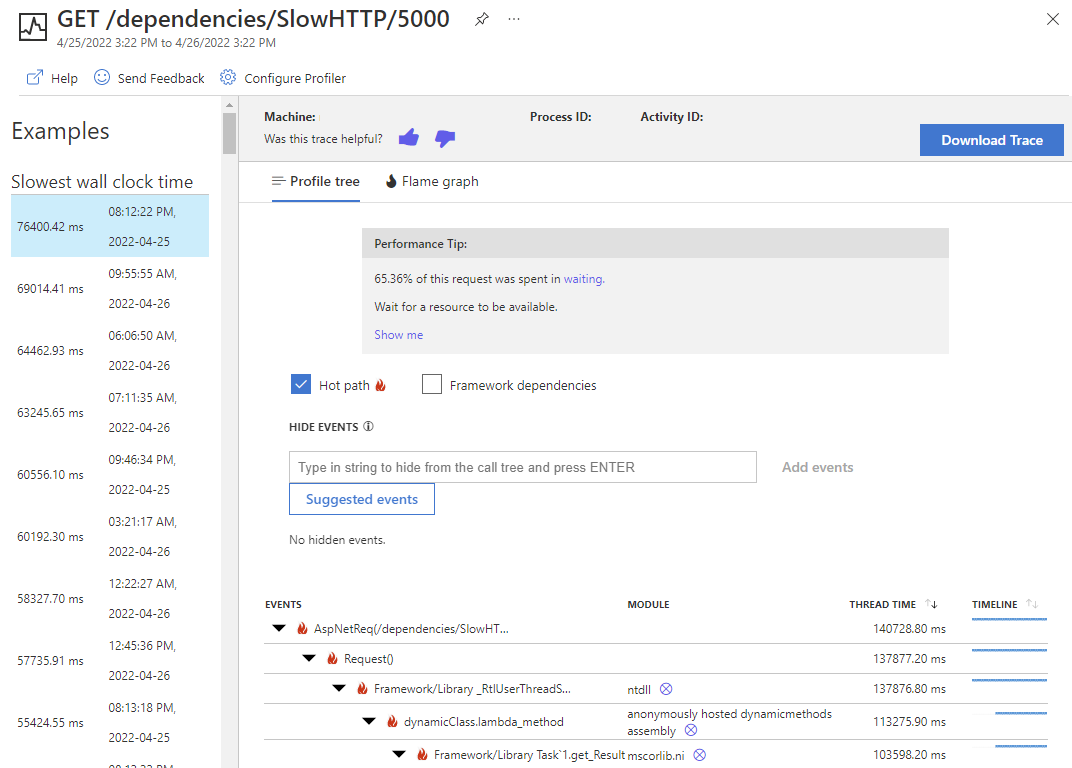Click the Flame graph flame icon
The width and height of the screenshot is (1072, 768).
point(391,181)
